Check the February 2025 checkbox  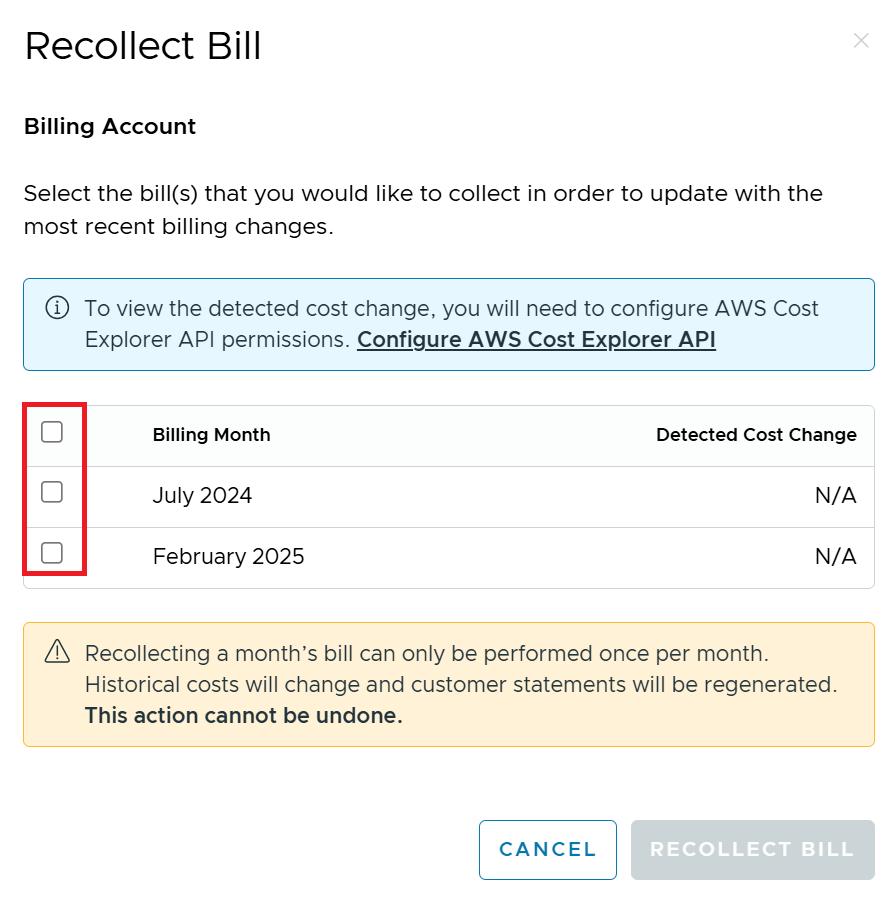point(52,553)
